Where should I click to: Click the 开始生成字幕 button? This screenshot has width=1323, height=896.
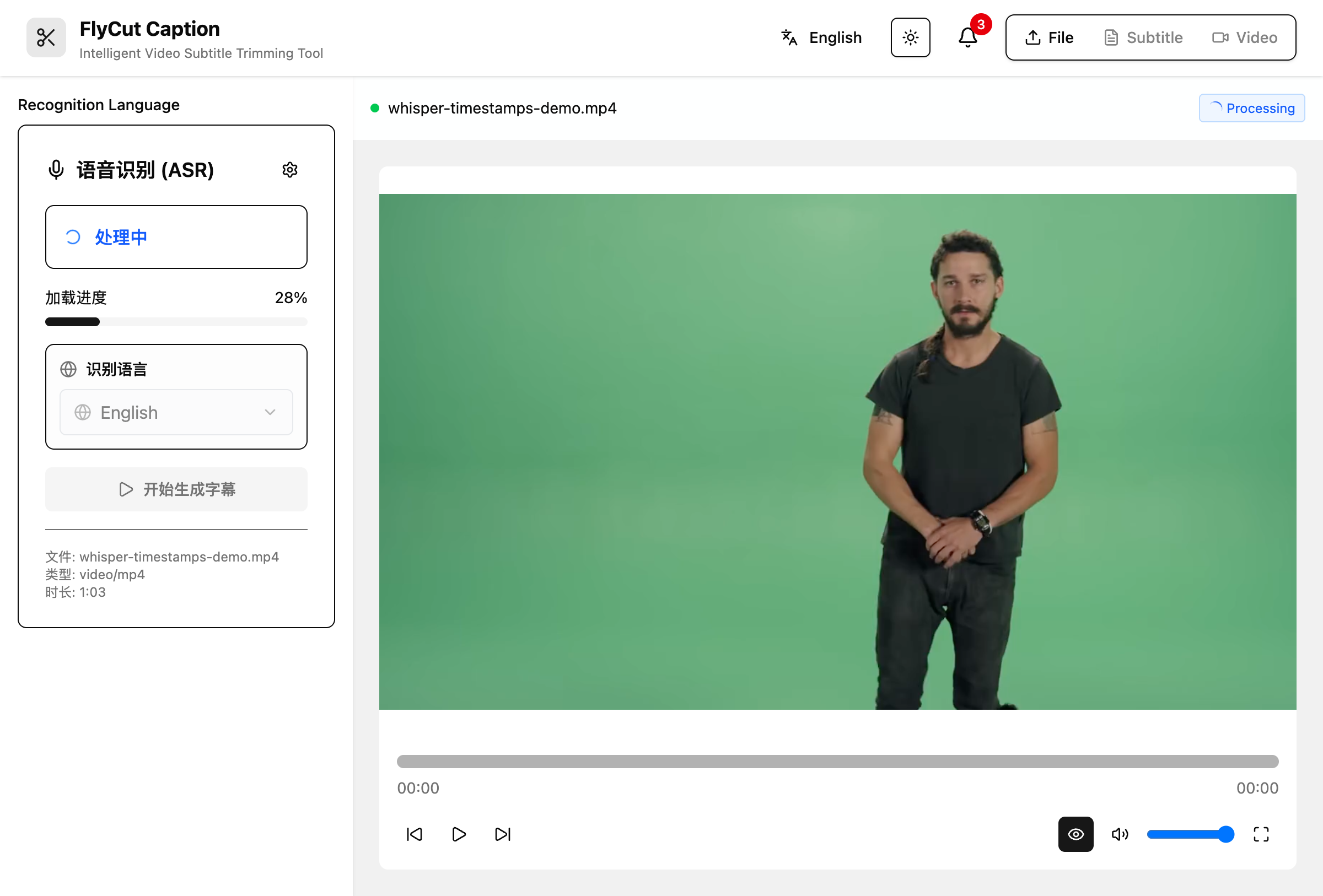[176, 489]
